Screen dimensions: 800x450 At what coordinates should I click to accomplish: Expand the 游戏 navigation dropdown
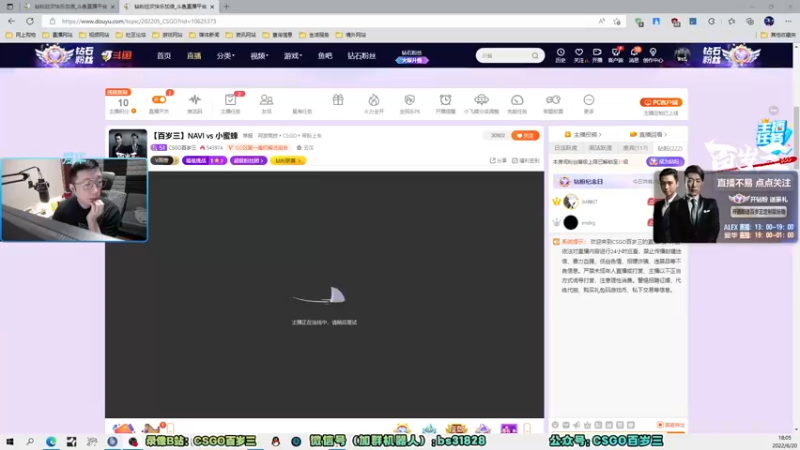pyautogui.click(x=292, y=56)
